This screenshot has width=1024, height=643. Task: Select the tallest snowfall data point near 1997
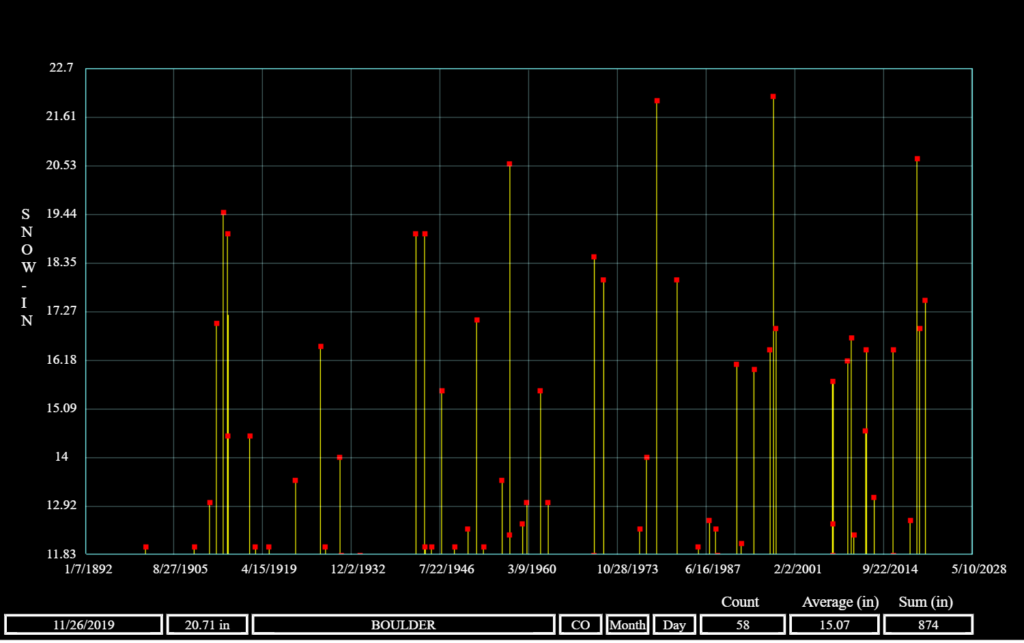773,97
